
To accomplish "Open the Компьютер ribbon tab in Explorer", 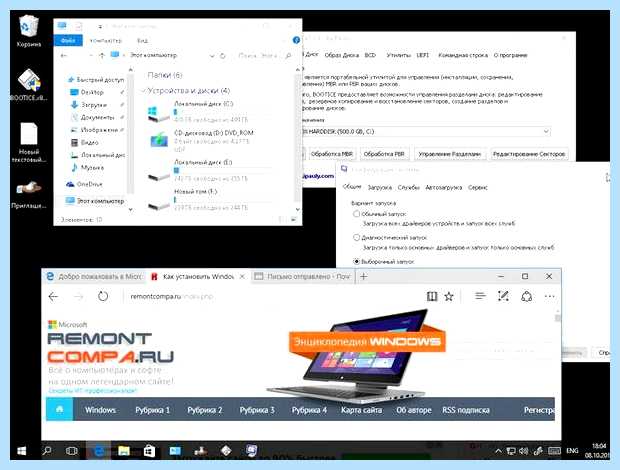I will pos(106,41).
